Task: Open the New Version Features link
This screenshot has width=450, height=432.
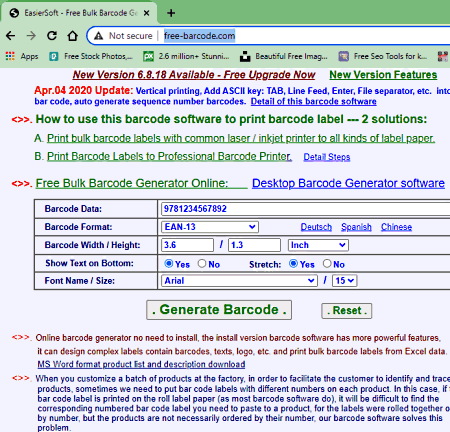Action: click(383, 75)
